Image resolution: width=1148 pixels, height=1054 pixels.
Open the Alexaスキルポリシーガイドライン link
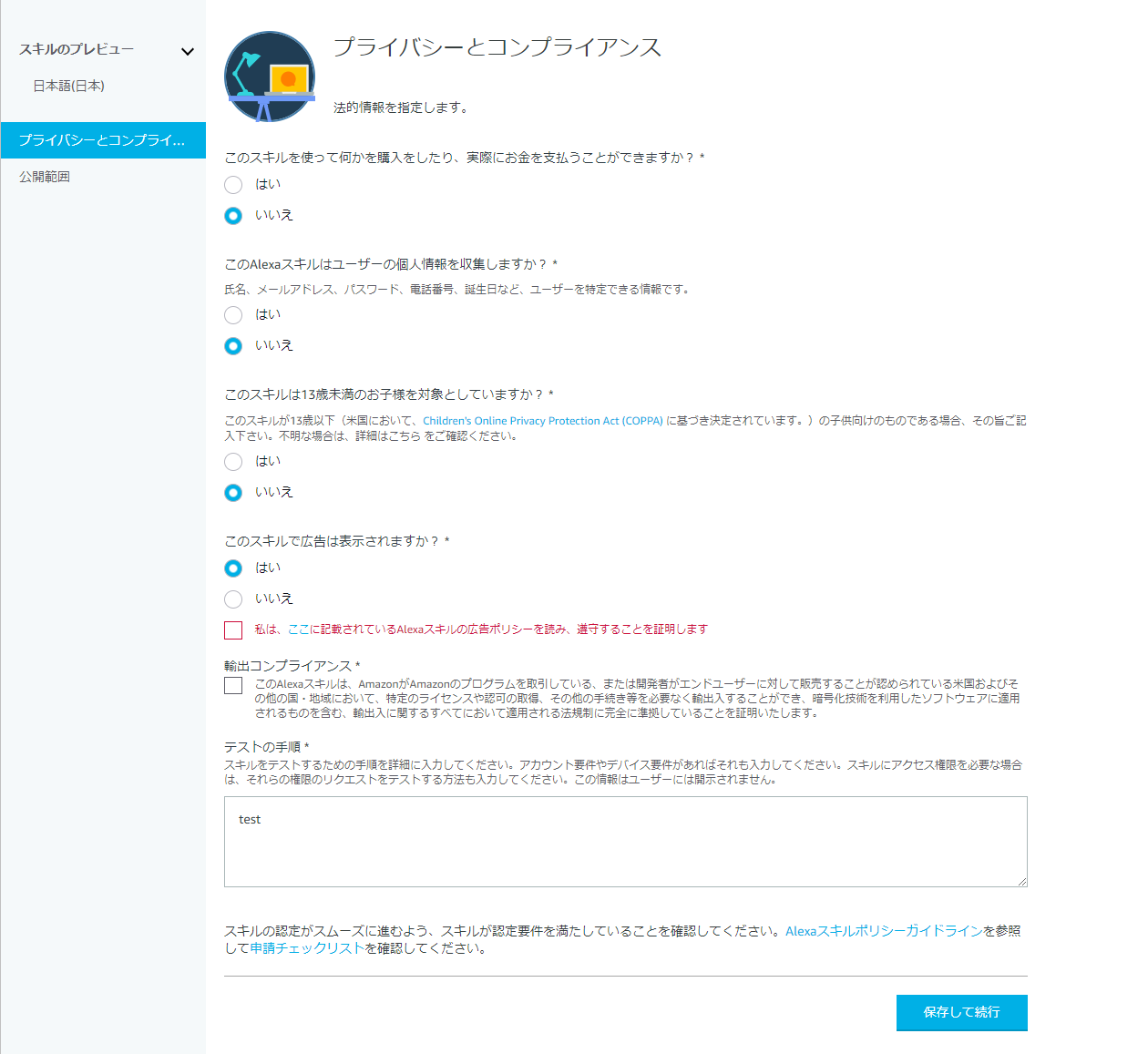(883, 930)
